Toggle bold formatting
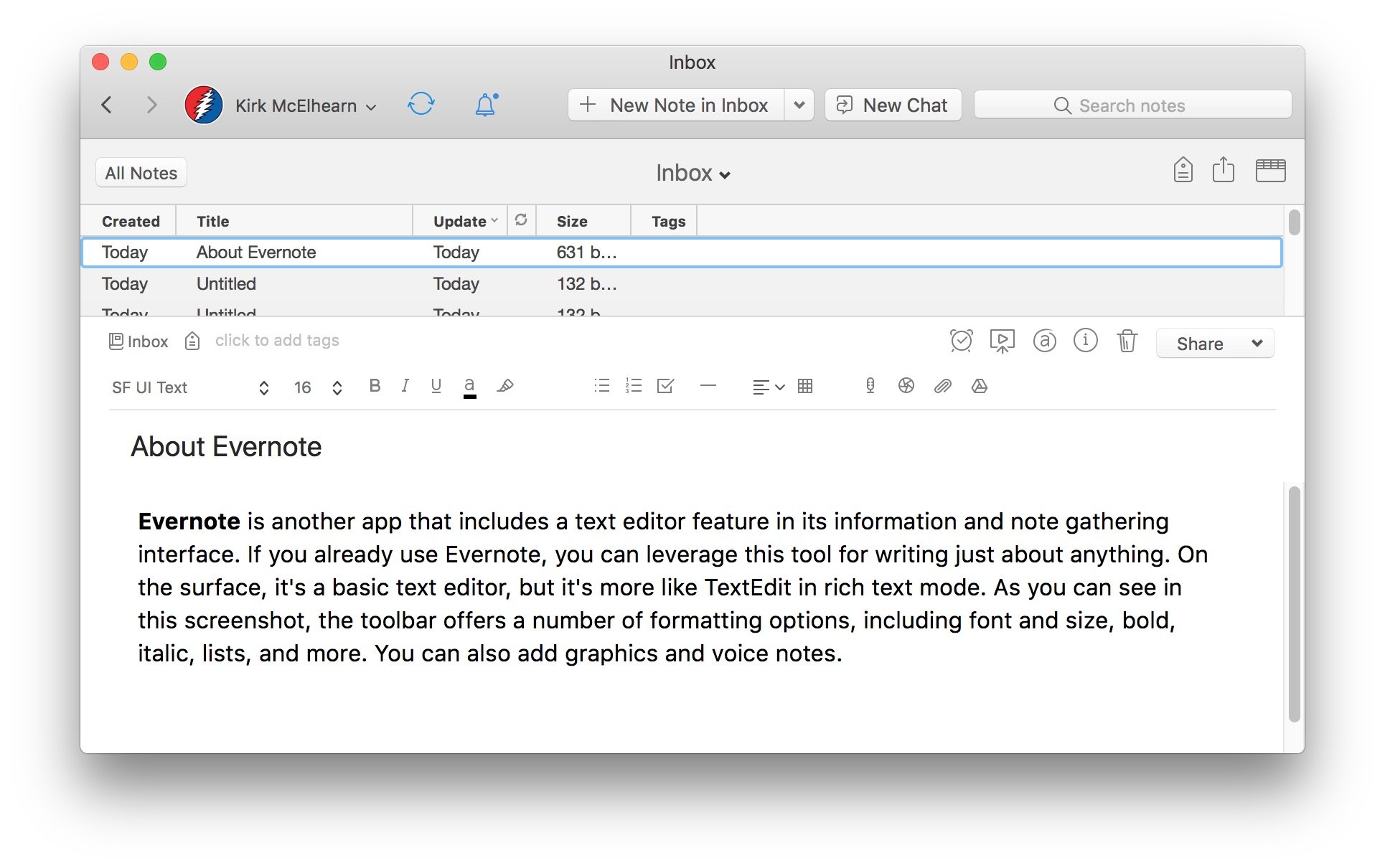 pyautogui.click(x=375, y=386)
